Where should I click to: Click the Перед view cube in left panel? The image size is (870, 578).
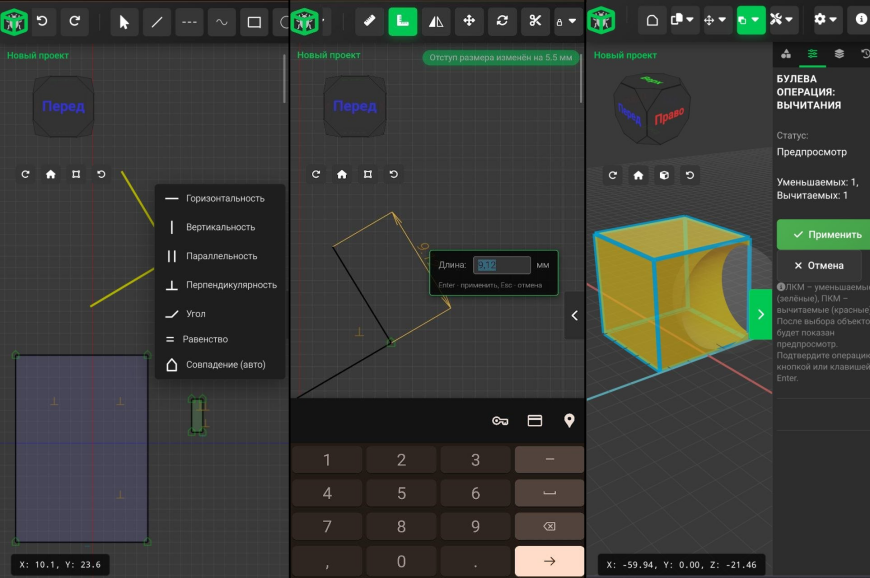click(63, 107)
